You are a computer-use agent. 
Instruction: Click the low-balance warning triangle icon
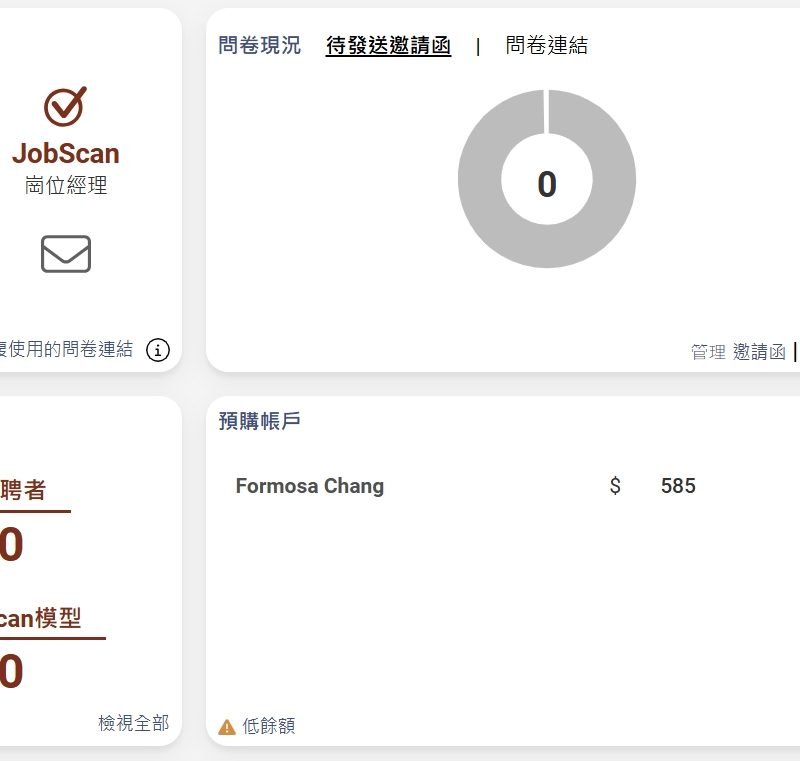click(x=227, y=727)
